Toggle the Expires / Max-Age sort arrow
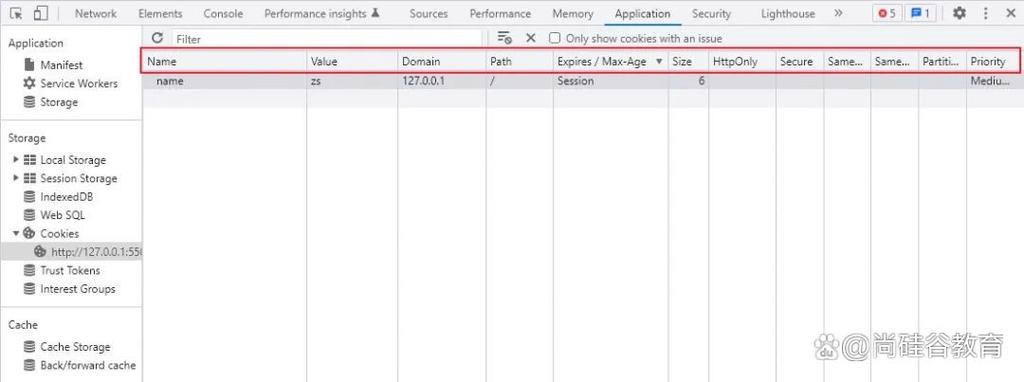The width and height of the screenshot is (1024, 382). 658,61
